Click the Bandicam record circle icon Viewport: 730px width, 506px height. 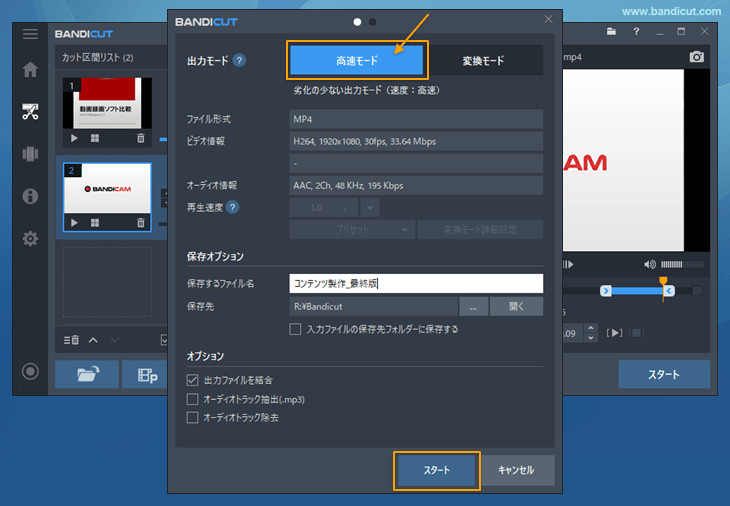(30, 371)
